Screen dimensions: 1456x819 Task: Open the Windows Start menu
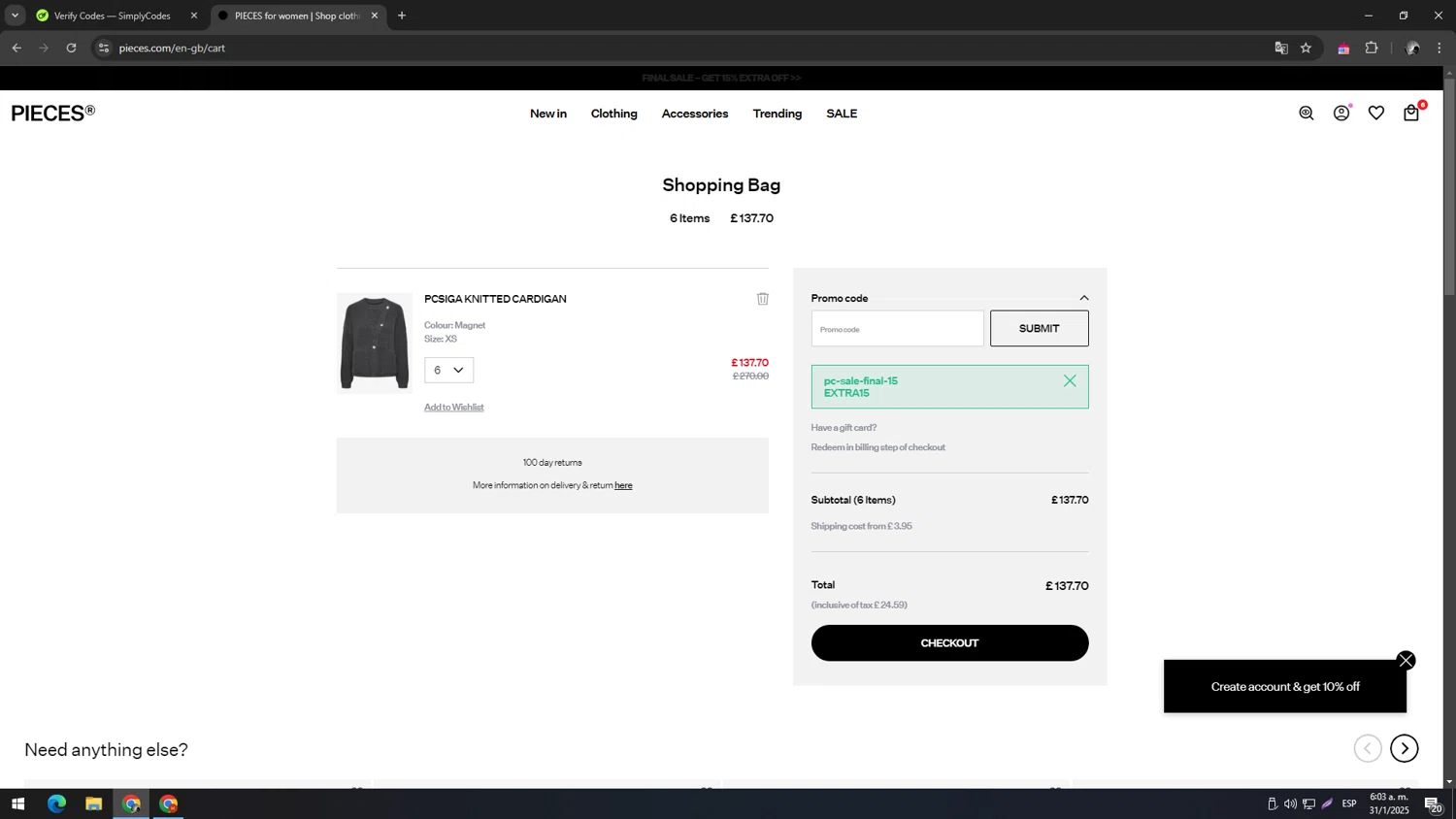click(x=17, y=803)
